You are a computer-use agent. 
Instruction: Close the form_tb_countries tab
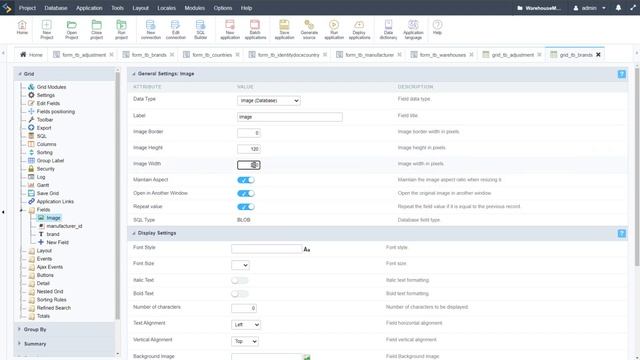pos(237,55)
